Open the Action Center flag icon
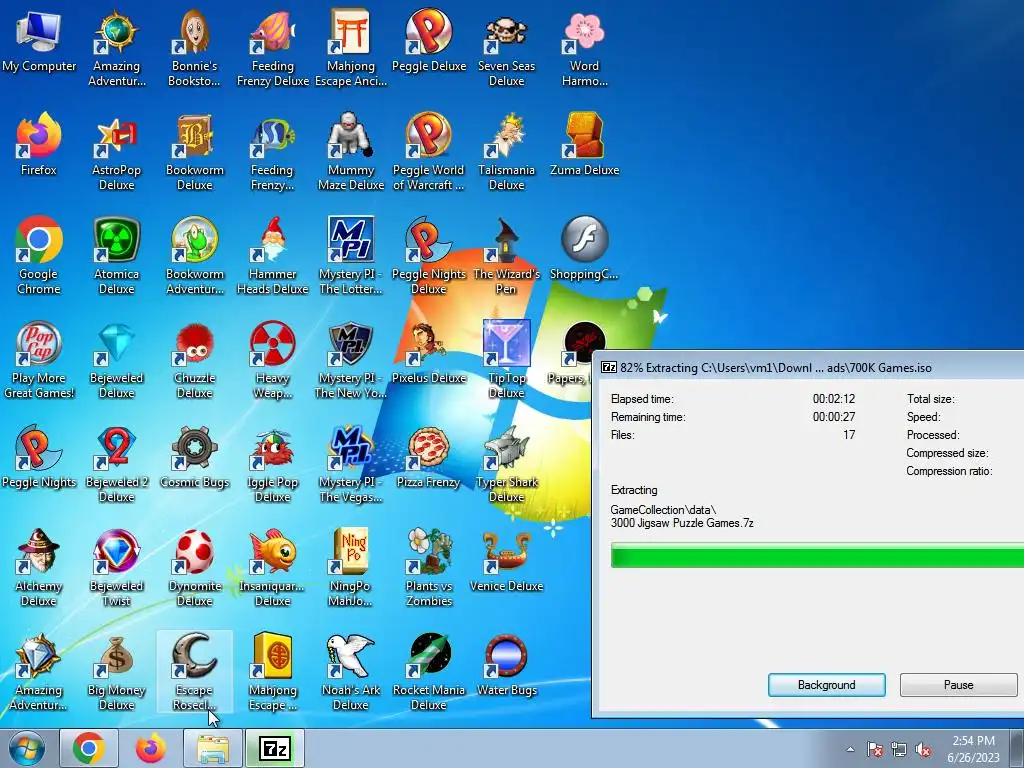The height and width of the screenshot is (768, 1024). point(874,749)
